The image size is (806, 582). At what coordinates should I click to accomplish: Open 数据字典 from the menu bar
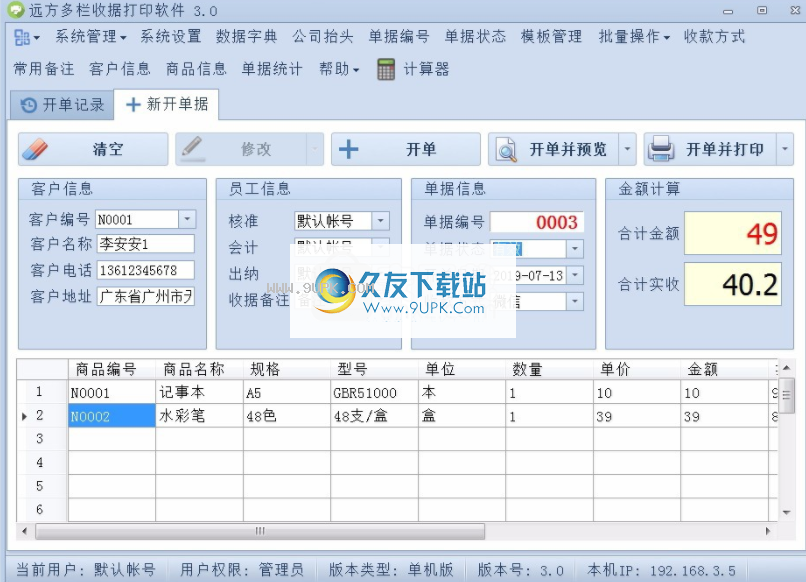tap(247, 37)
